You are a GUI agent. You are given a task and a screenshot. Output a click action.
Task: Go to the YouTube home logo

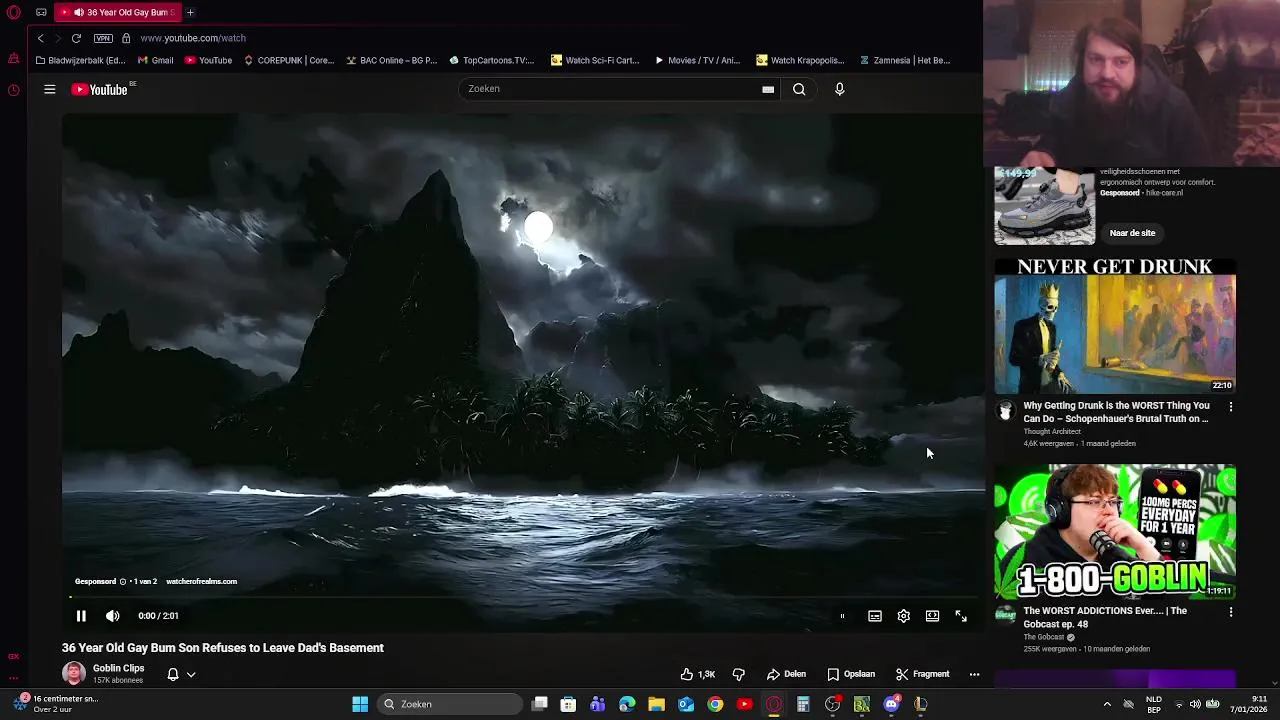point(100,89)
